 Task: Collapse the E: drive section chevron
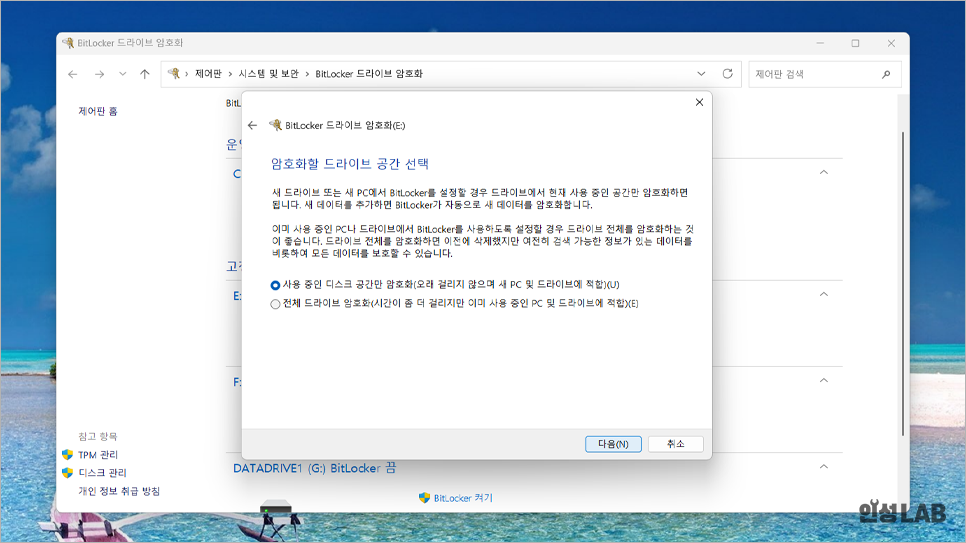tap(824, 294)
